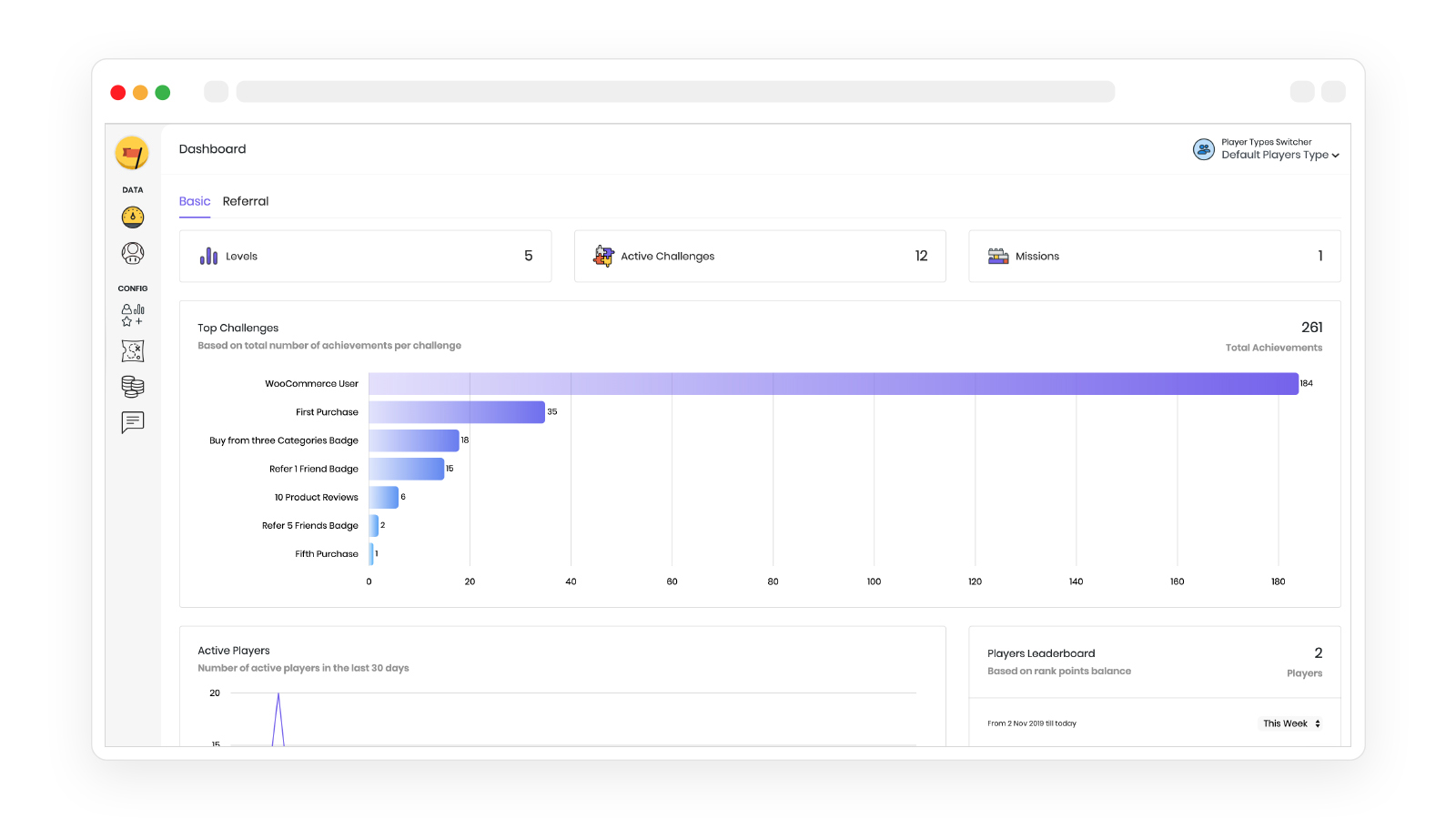Click the Active Players heading
The width and height of the screenshot is (1456, 819).
point(234,651)
